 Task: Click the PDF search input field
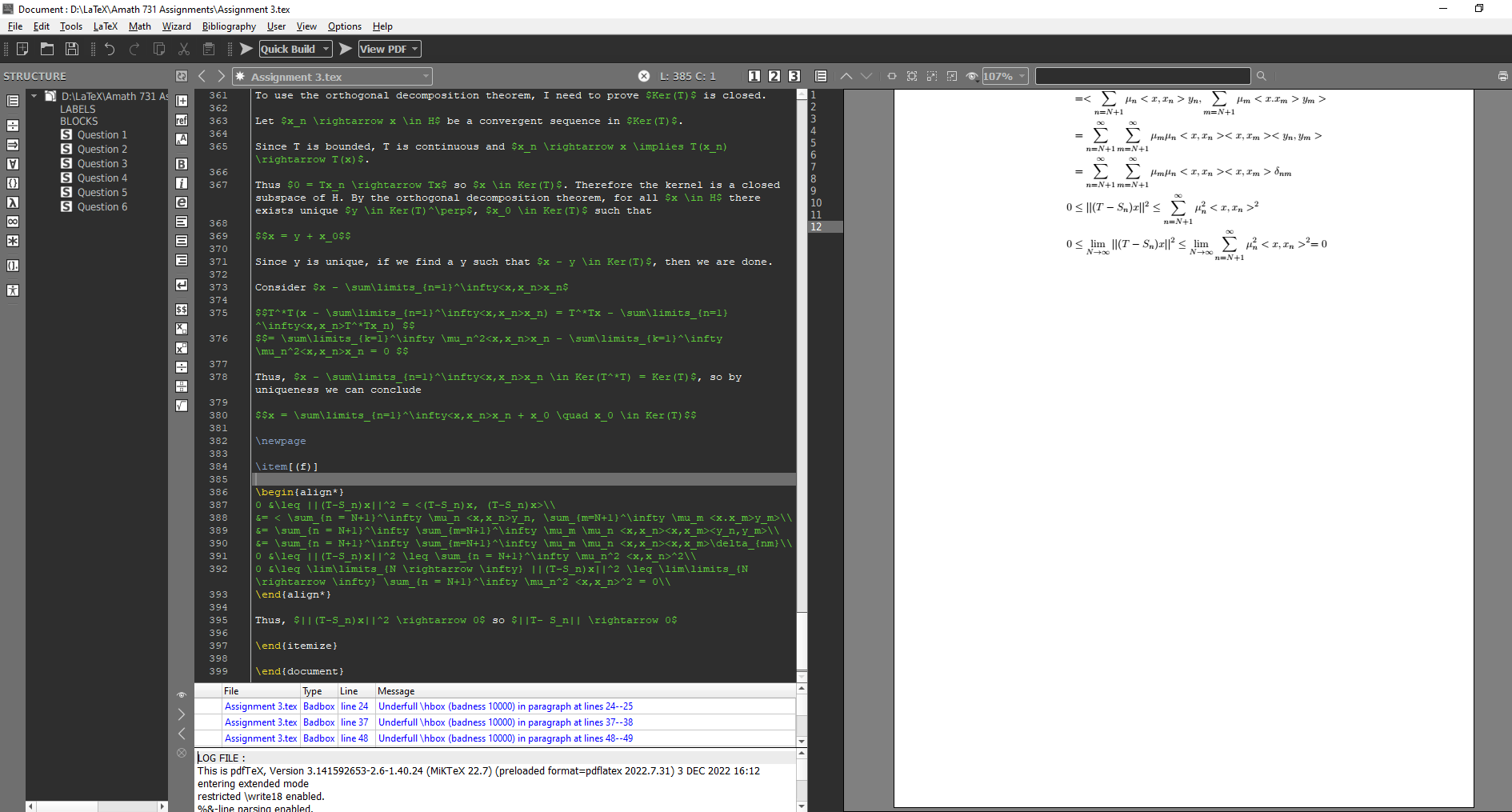coord(1142,76)
